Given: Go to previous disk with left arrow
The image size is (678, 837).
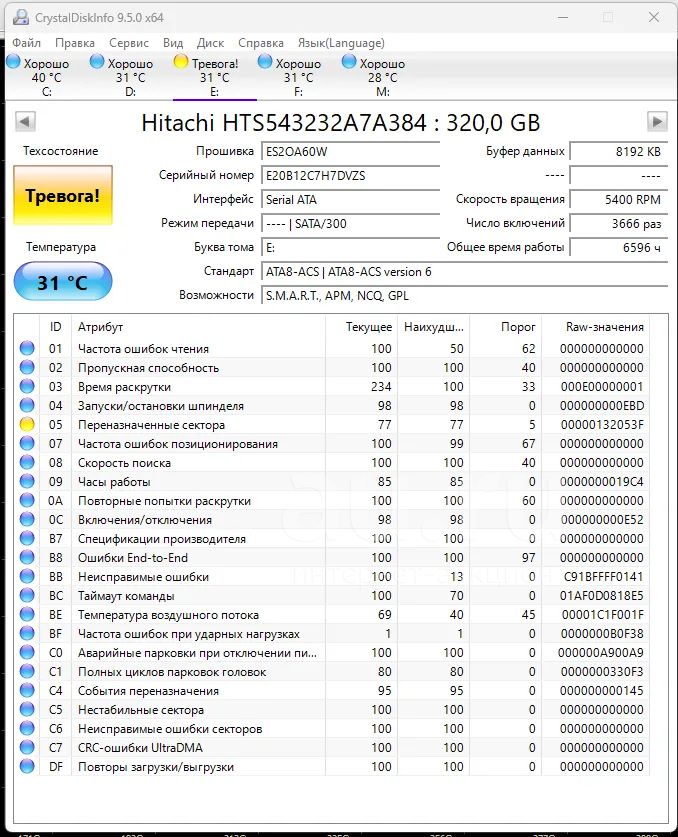Looking at the screenshot, I should (25, 122).
